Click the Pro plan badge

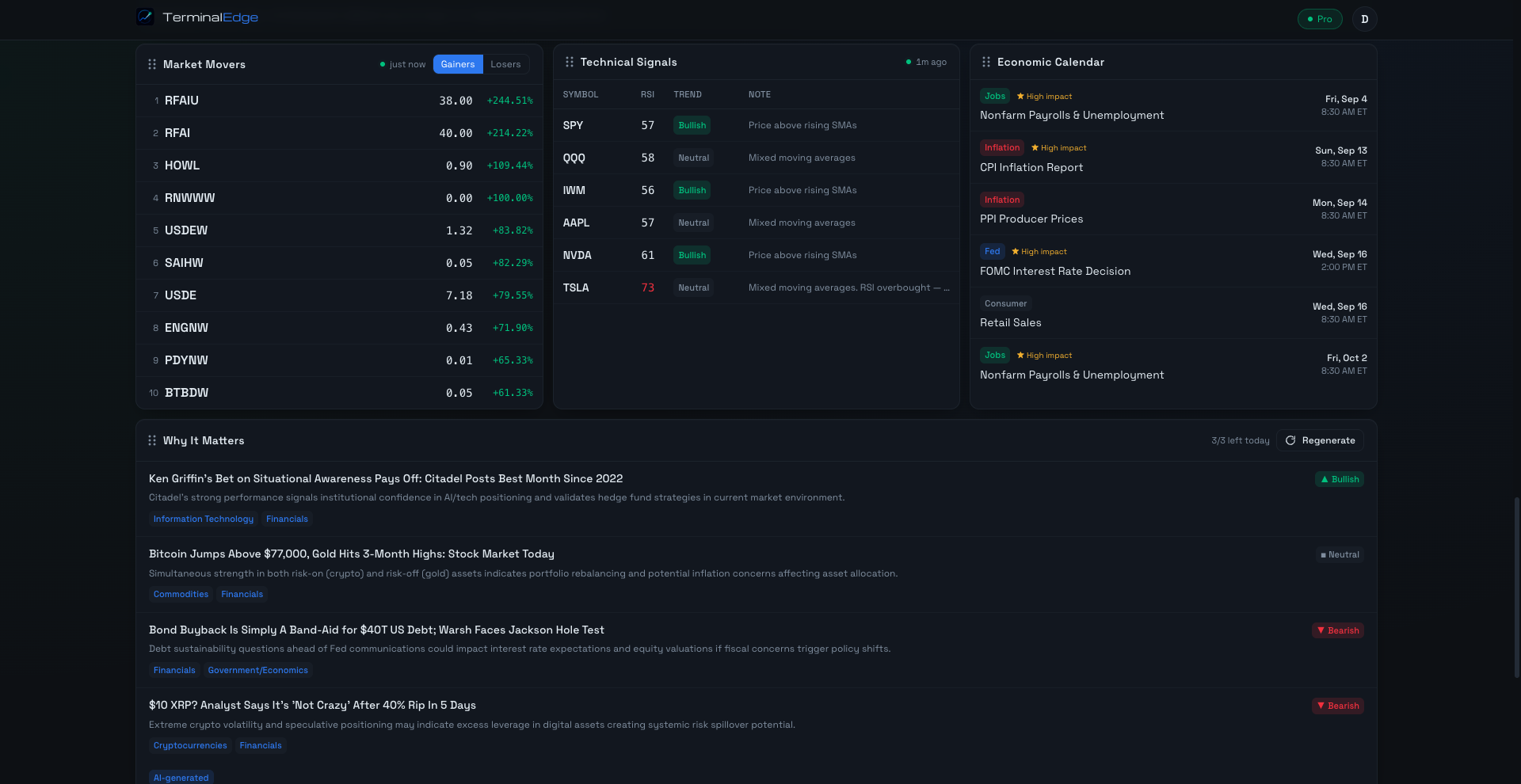(1320, 19)
